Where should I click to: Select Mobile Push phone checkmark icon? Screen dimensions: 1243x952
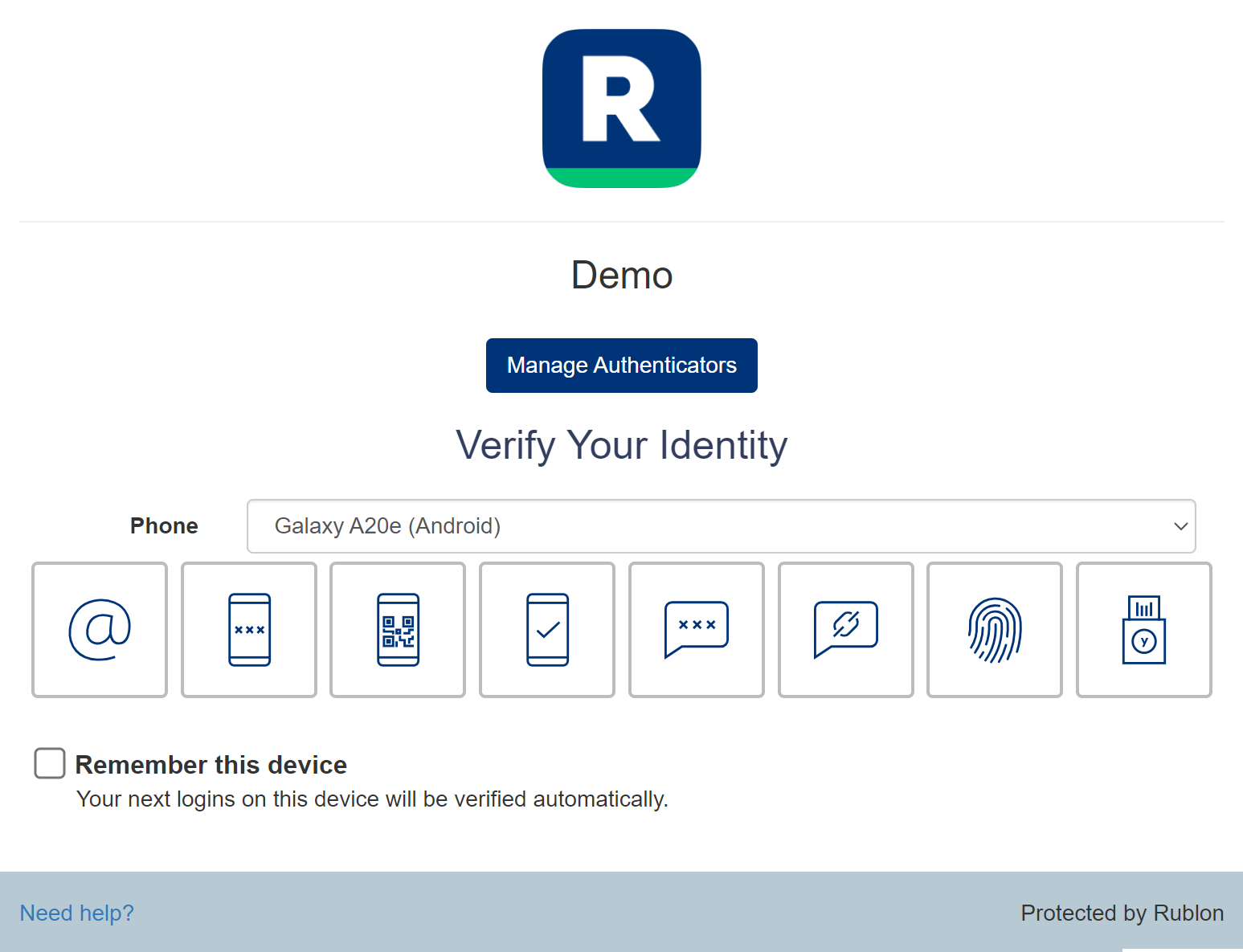[547, 630]
